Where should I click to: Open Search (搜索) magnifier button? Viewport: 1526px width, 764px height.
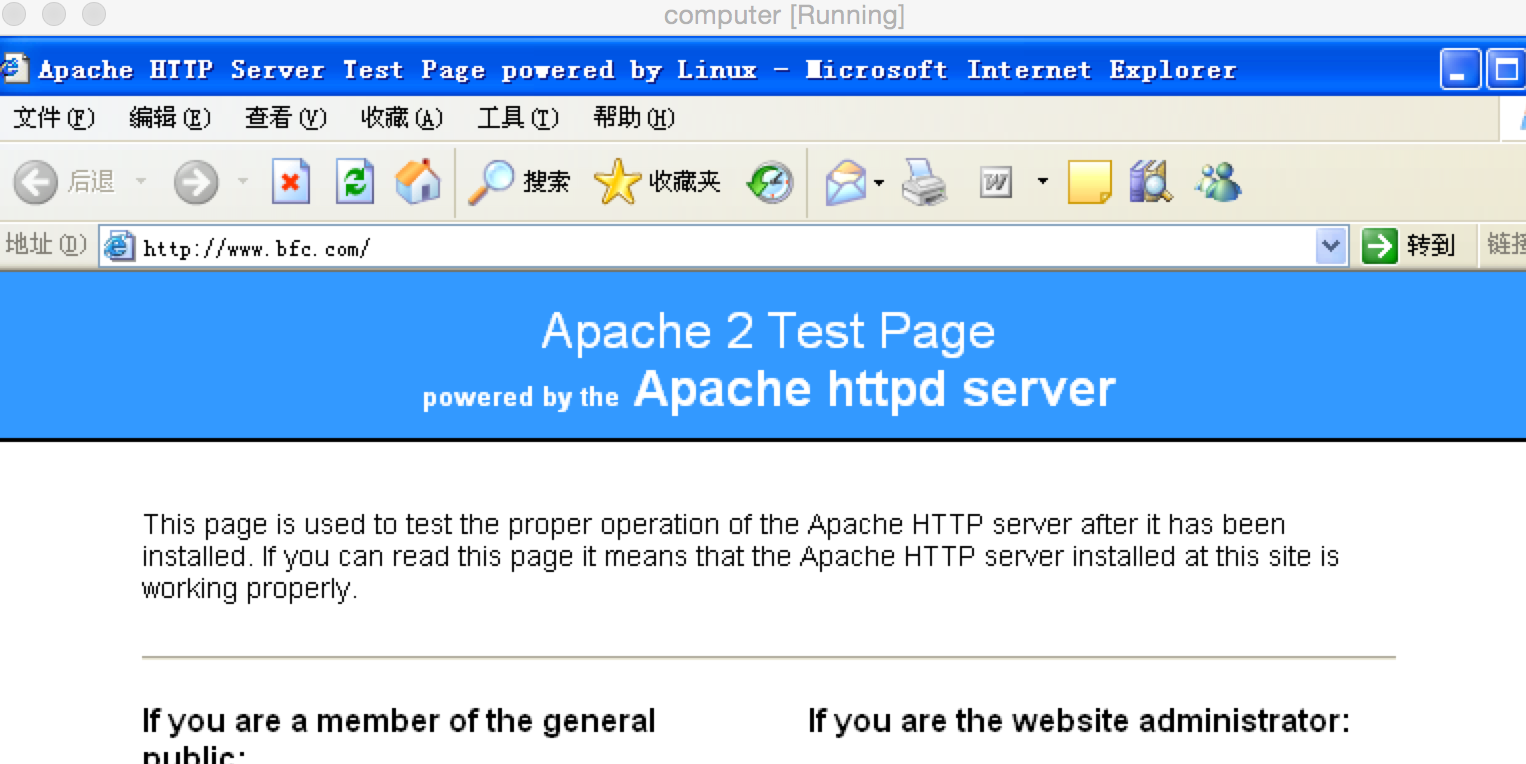click(x=519, y=182)
